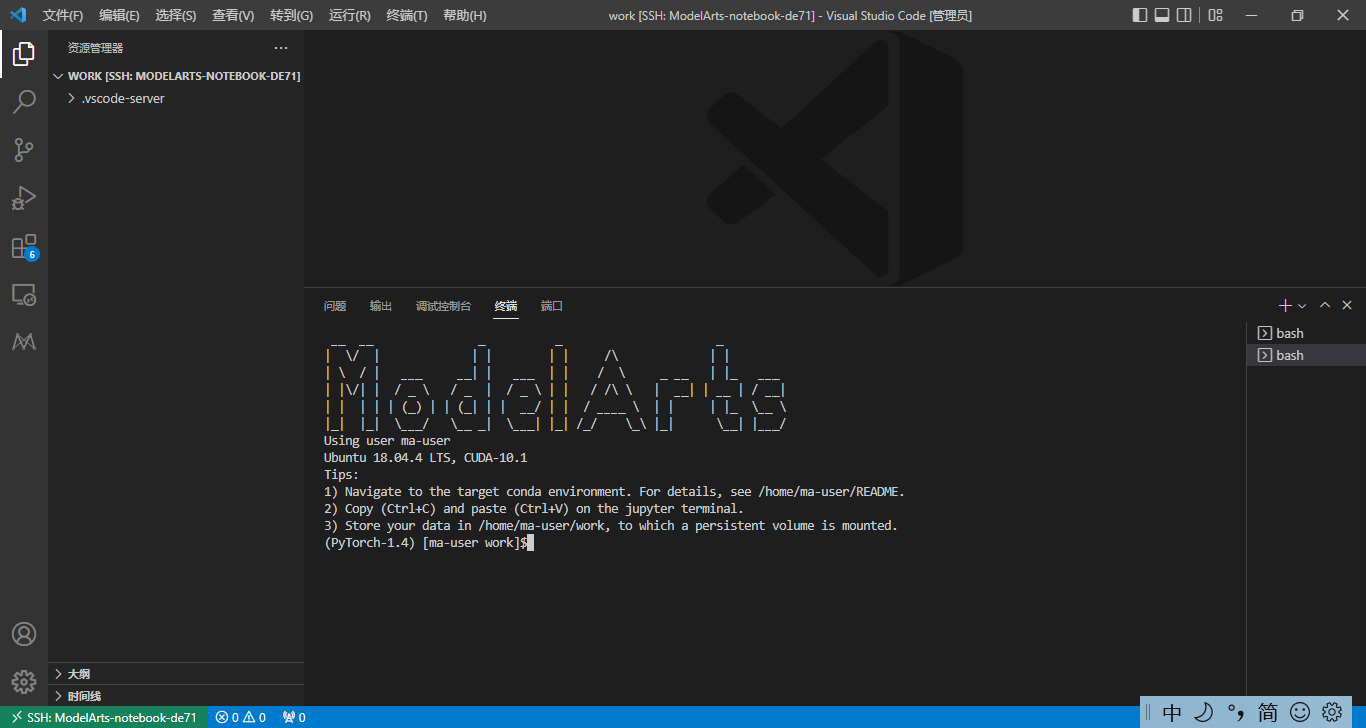1366x728 pixels.
Task: Click the "Ubuntu 18.04.4 LTS, CUDA-10.1" line
Action: pyautogui.click(x=426, y=458)
